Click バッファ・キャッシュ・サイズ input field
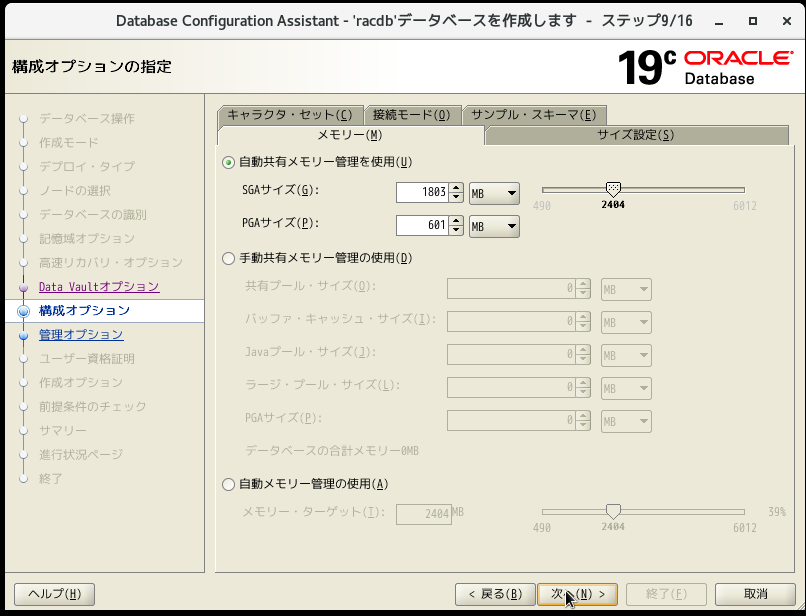Screen dimensions: 806x616 [x=511, y=322]
